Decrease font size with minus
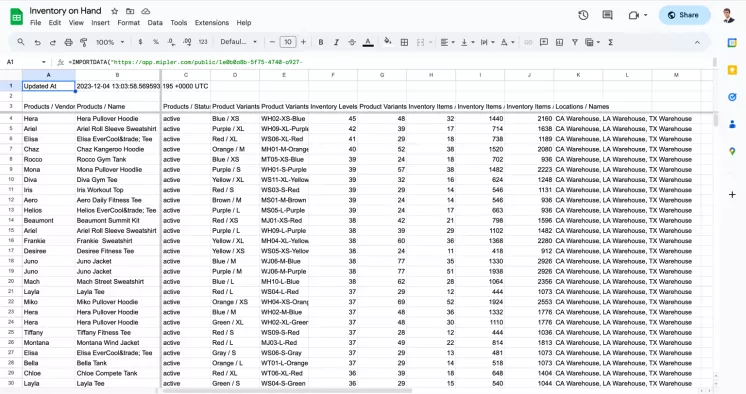 point(272,42)
